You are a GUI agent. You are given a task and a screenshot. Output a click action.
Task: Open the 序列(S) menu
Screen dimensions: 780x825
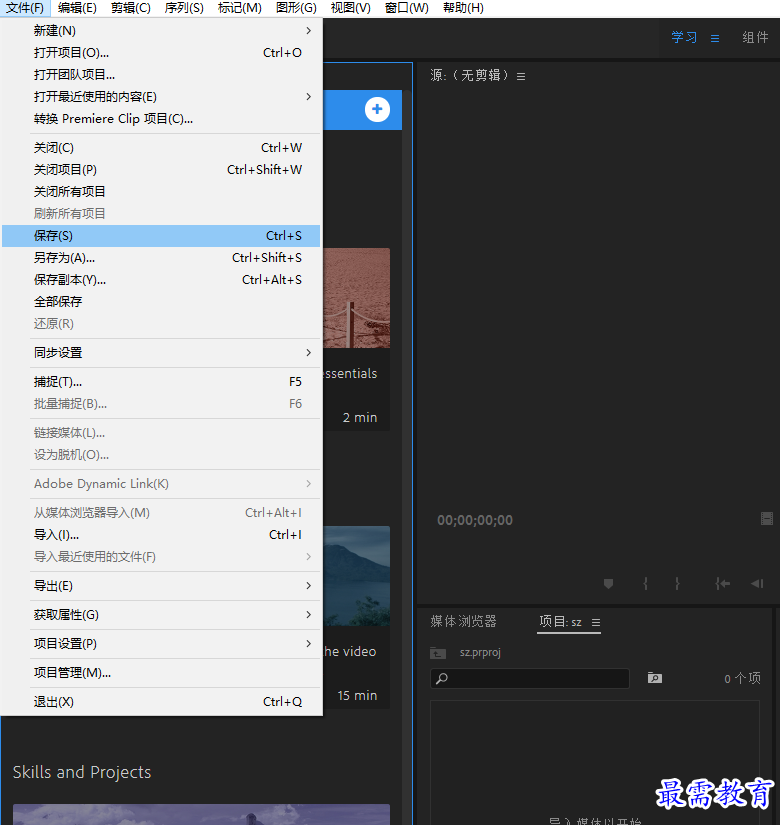pos(184,8)
